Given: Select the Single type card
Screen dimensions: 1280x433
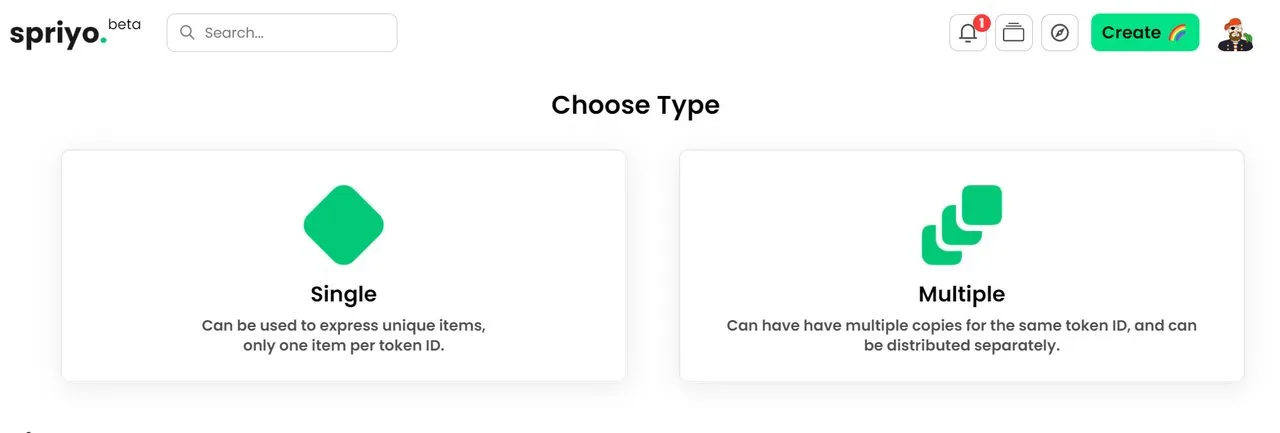Looking at the screenshot, I should click(x=344, y=266).
